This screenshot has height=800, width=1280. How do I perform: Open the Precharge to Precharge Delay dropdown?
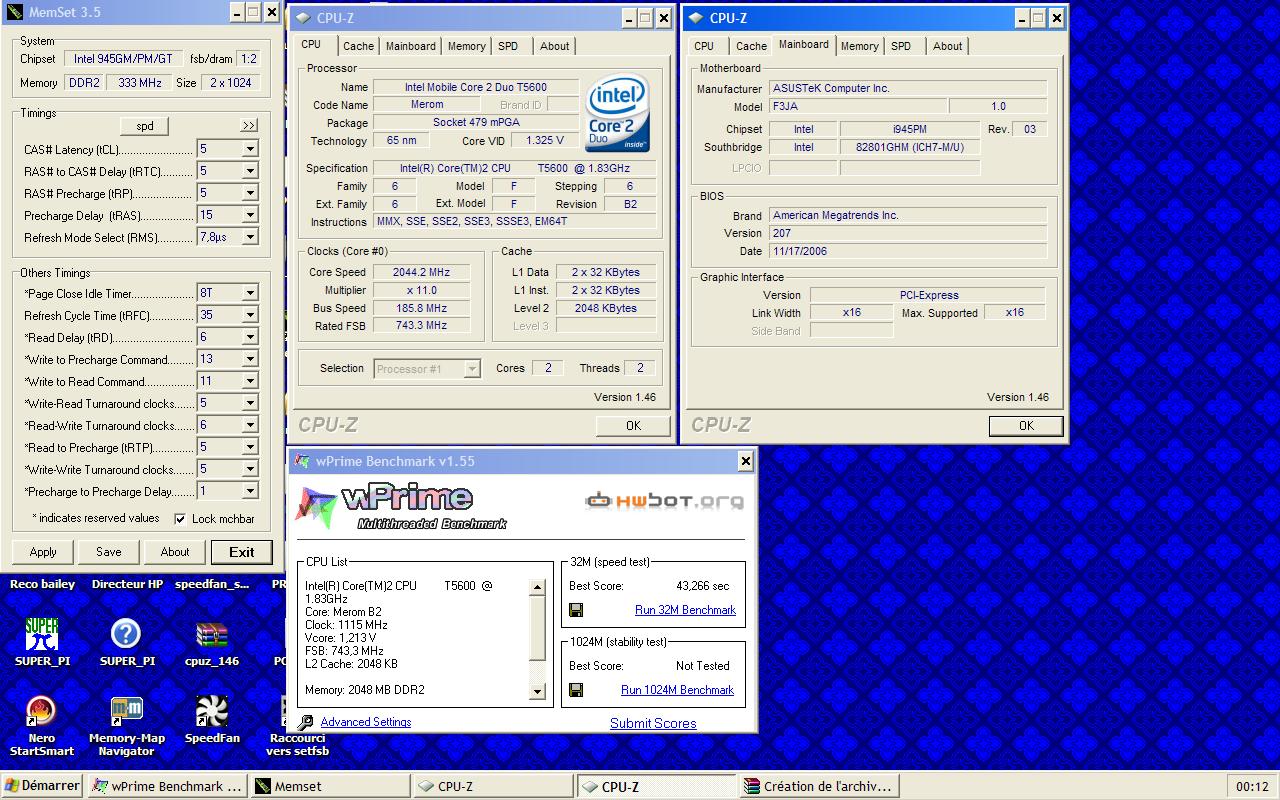250,491
